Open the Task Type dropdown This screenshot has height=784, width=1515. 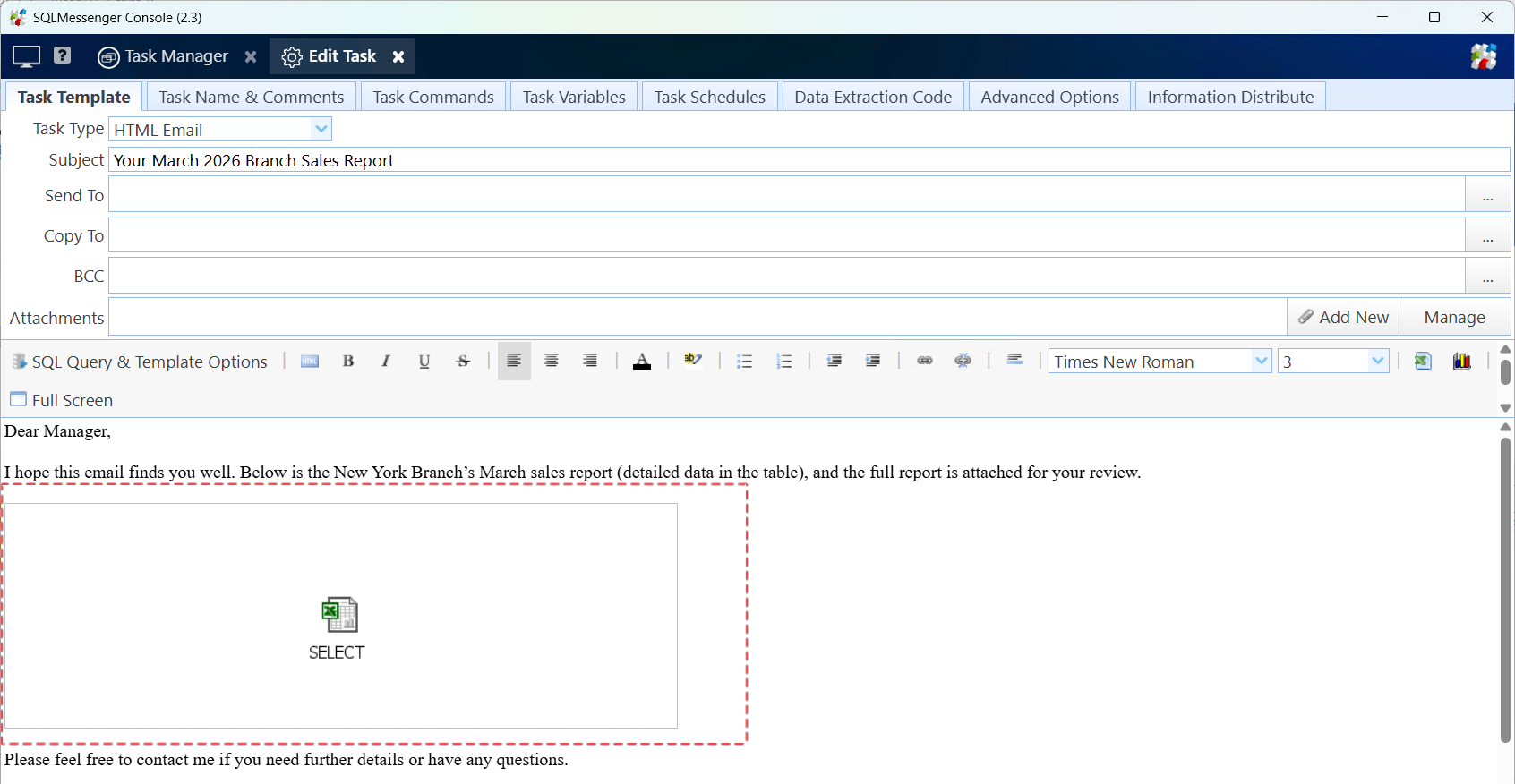point(321,129)
